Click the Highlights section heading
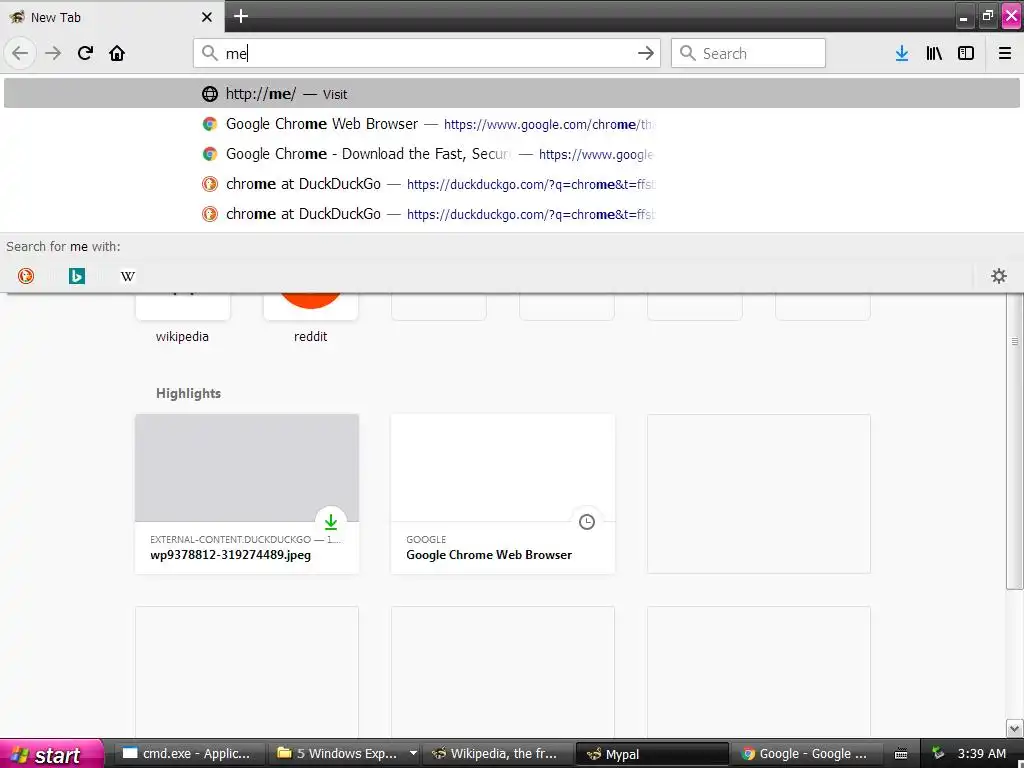Image resolution: width=1024 pixels, height=768 pixels. click(188, 393)
